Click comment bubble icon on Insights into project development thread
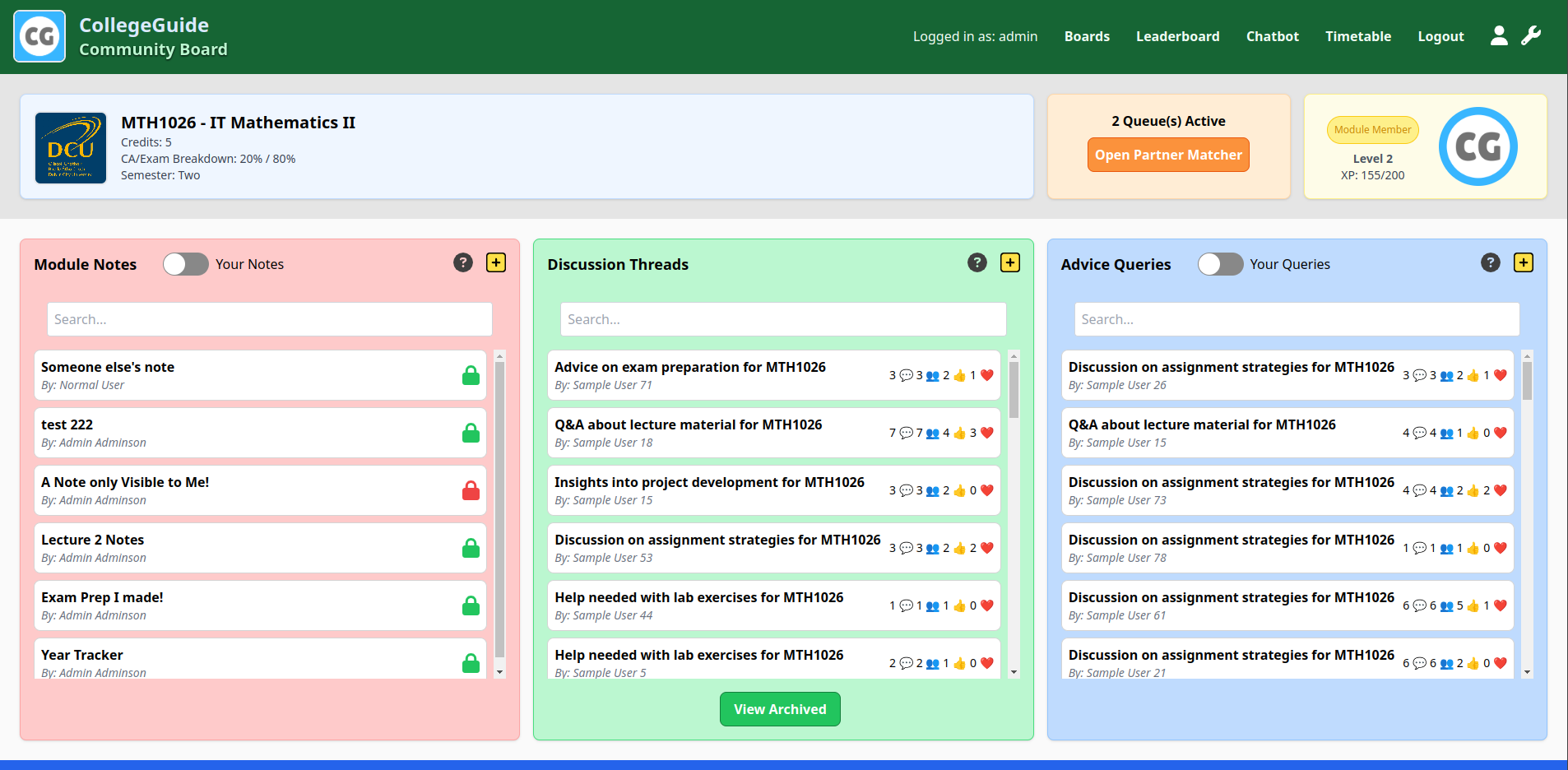Screen dimensions: 1568x770 tap(906, 490)
